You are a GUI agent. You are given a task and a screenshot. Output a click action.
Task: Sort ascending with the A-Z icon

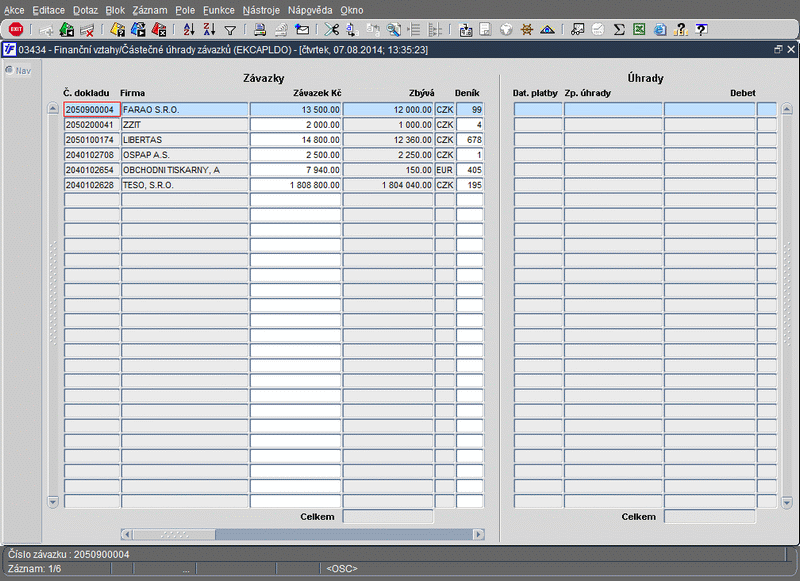point(189,30)
